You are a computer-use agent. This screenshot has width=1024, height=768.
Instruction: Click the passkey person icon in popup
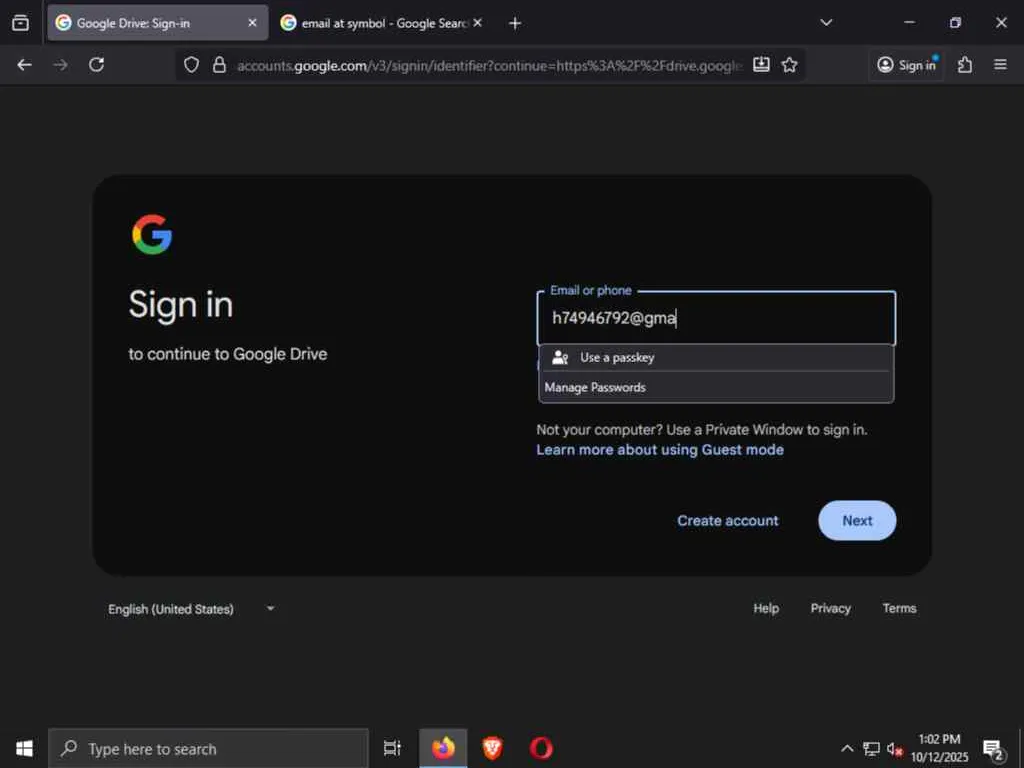click(x=560, y=358)
